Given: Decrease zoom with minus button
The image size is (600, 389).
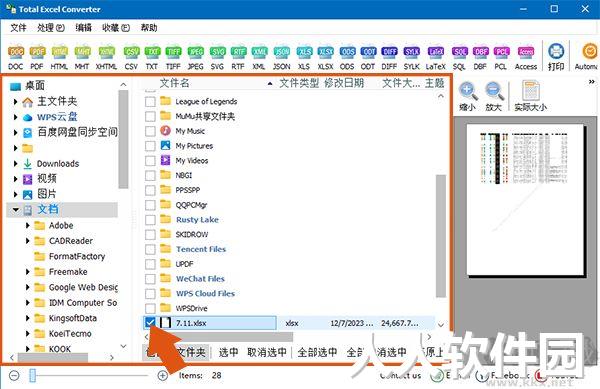Looking at the screenshot, I should coord(14,376).
